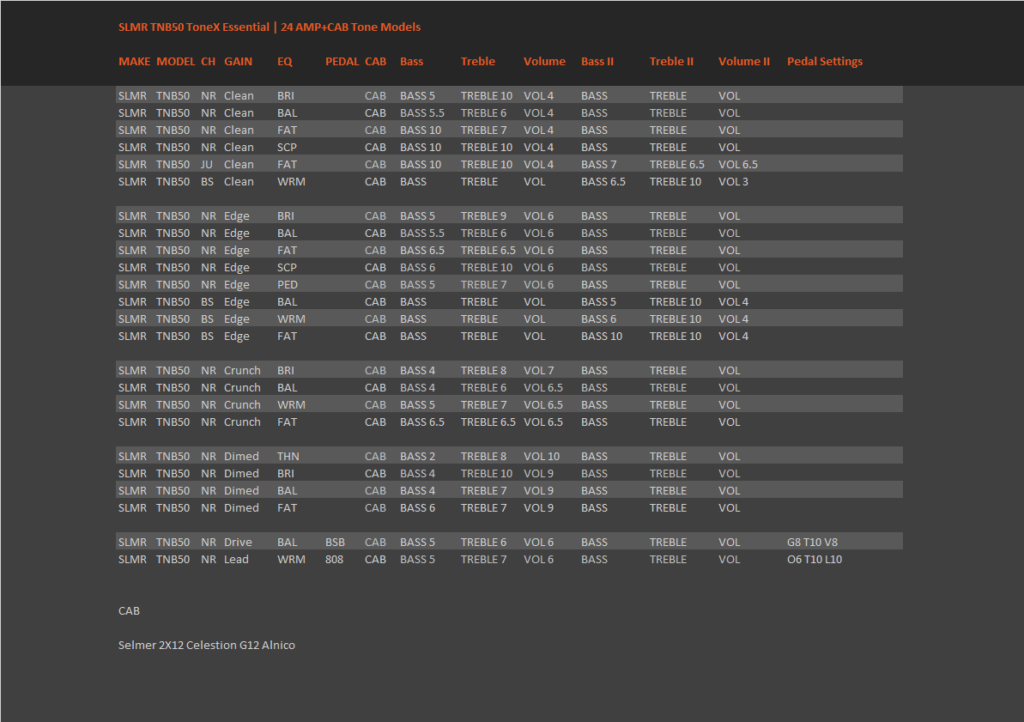Select the 808 pedal cell
Image resolution: width=1024 pixels, height=722 pixels.
[334, 559]
